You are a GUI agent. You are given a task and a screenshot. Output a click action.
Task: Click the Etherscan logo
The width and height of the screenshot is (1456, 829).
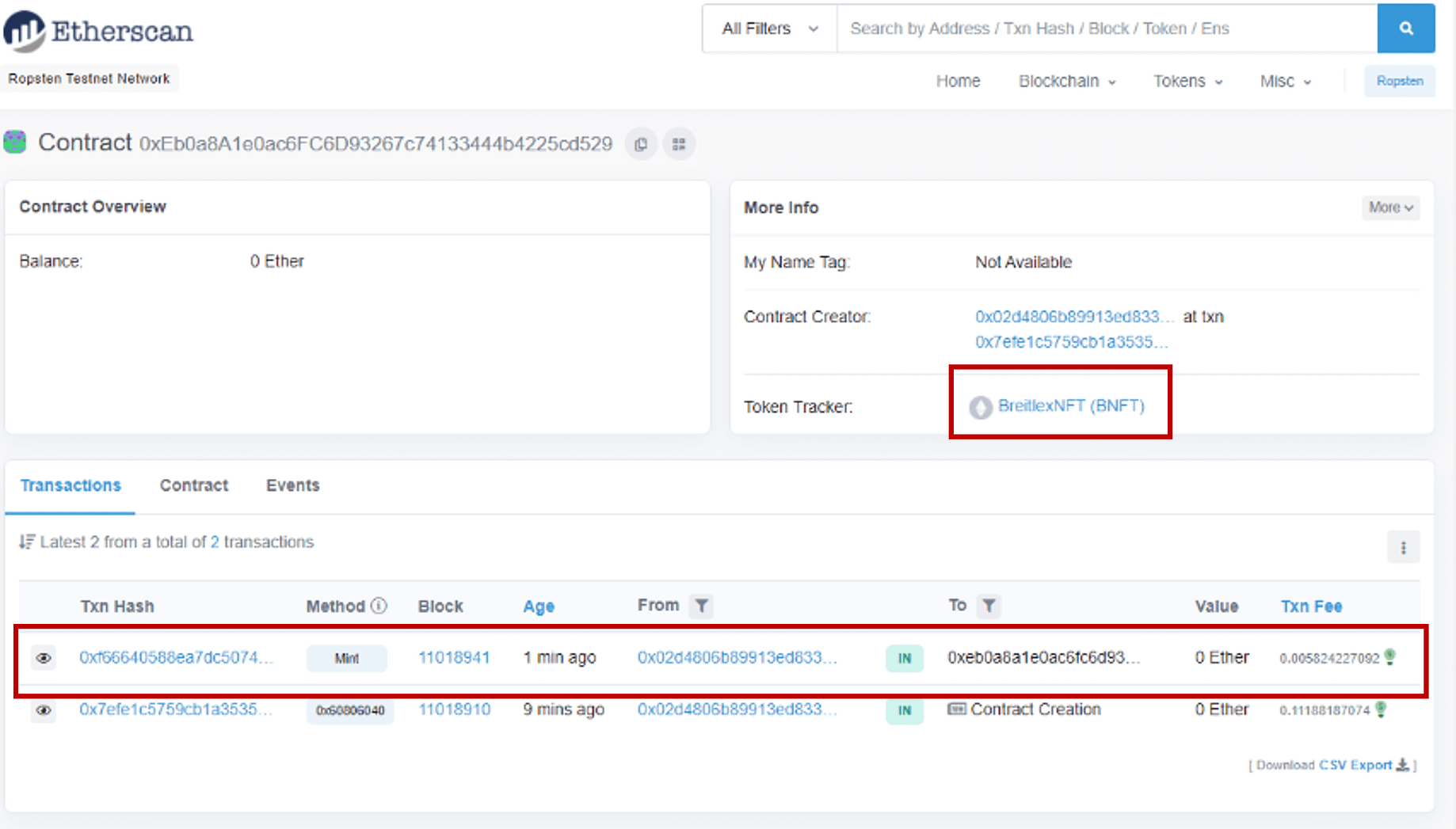coord(98,31)
